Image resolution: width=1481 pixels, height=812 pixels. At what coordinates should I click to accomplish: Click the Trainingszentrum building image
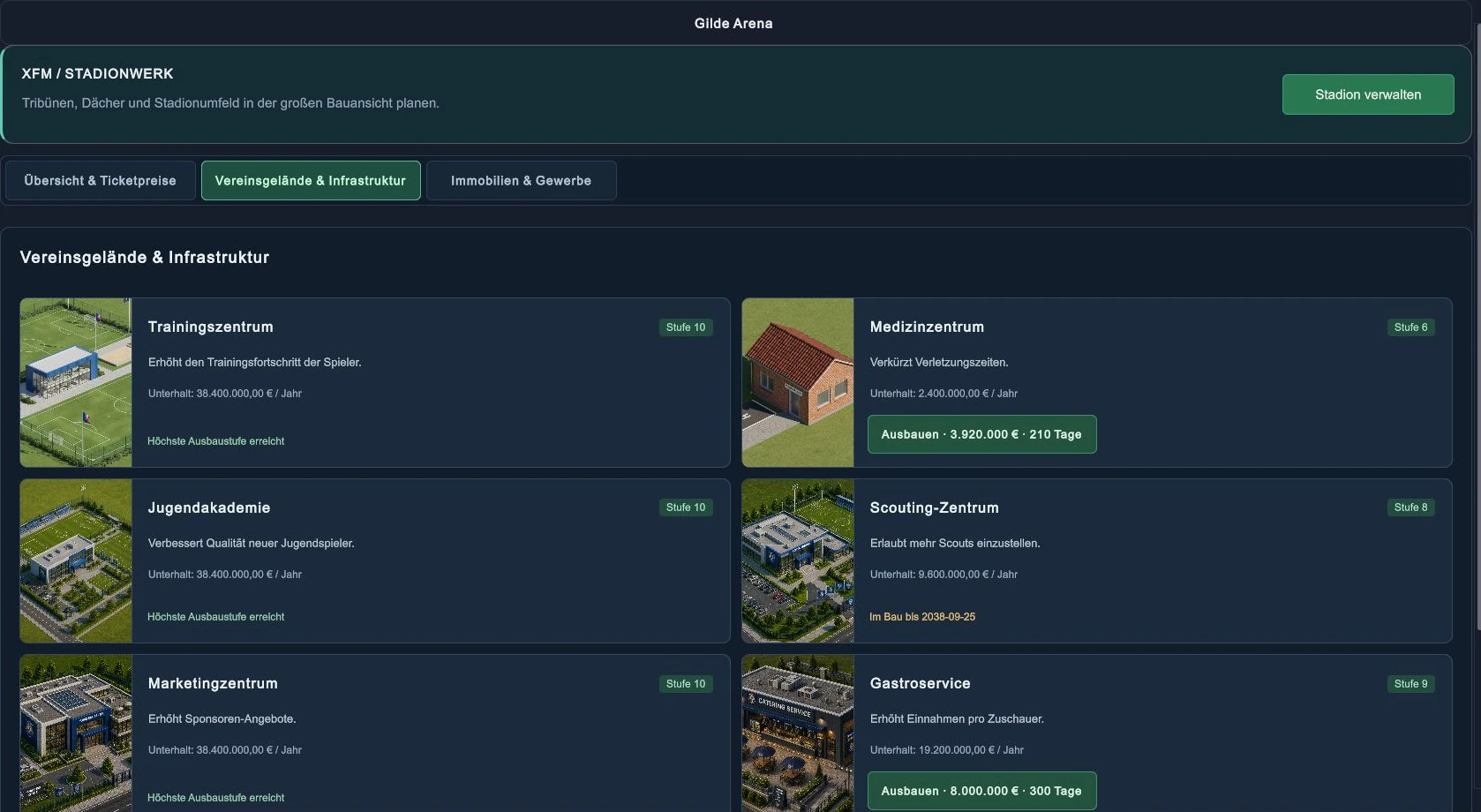pos(76,382)
